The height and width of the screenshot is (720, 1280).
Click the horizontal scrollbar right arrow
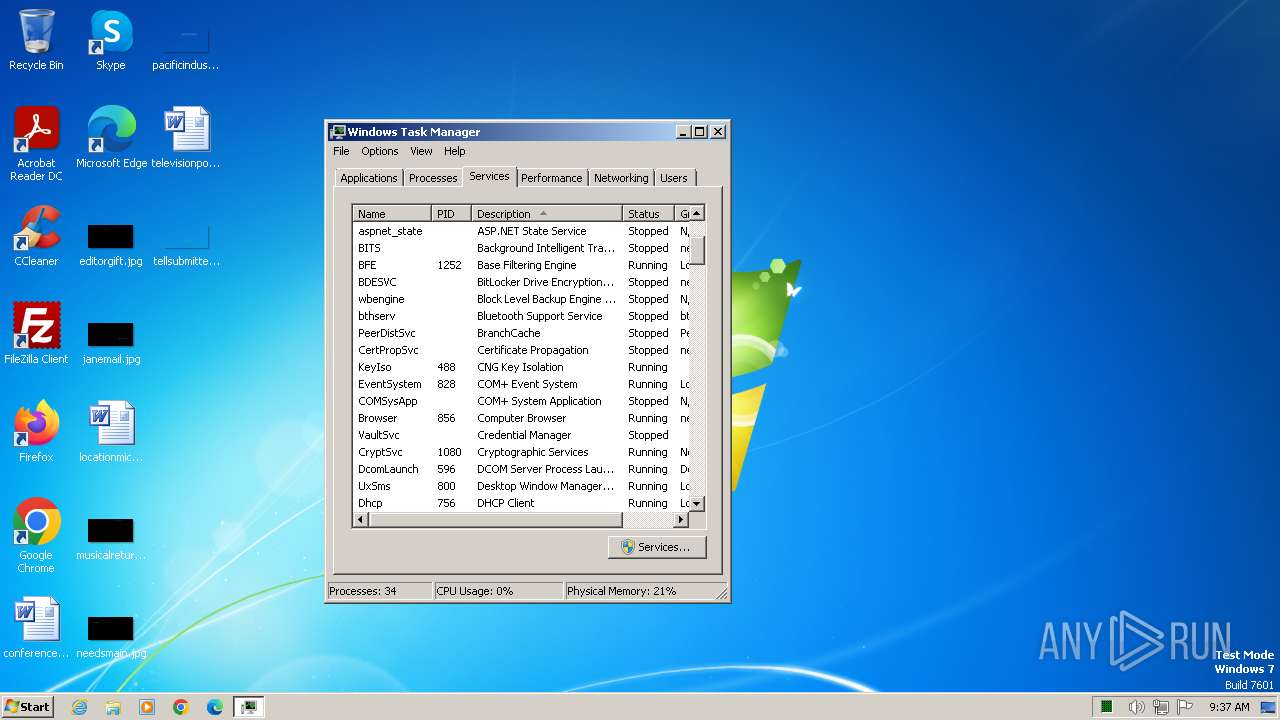coord(682,520)
